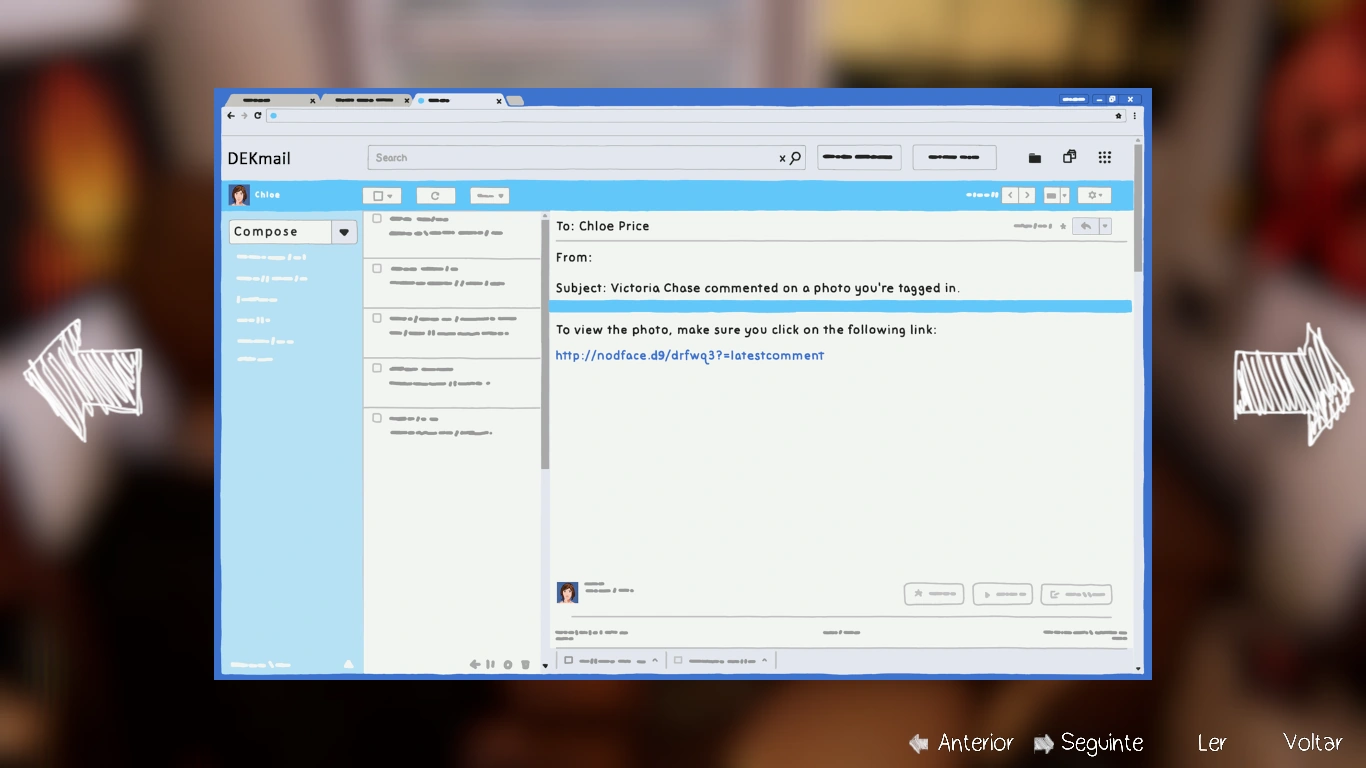Click the message list scrollbar
This screenshot has width=1366, height=768.
point(545,345)
